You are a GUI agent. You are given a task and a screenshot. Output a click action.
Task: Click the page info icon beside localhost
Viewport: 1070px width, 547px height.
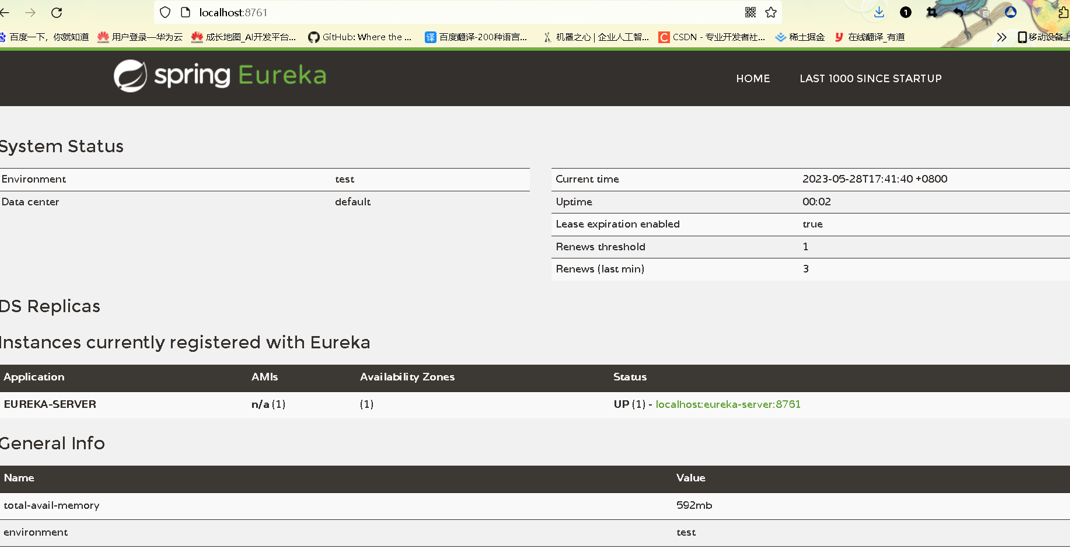pos(184,12)
